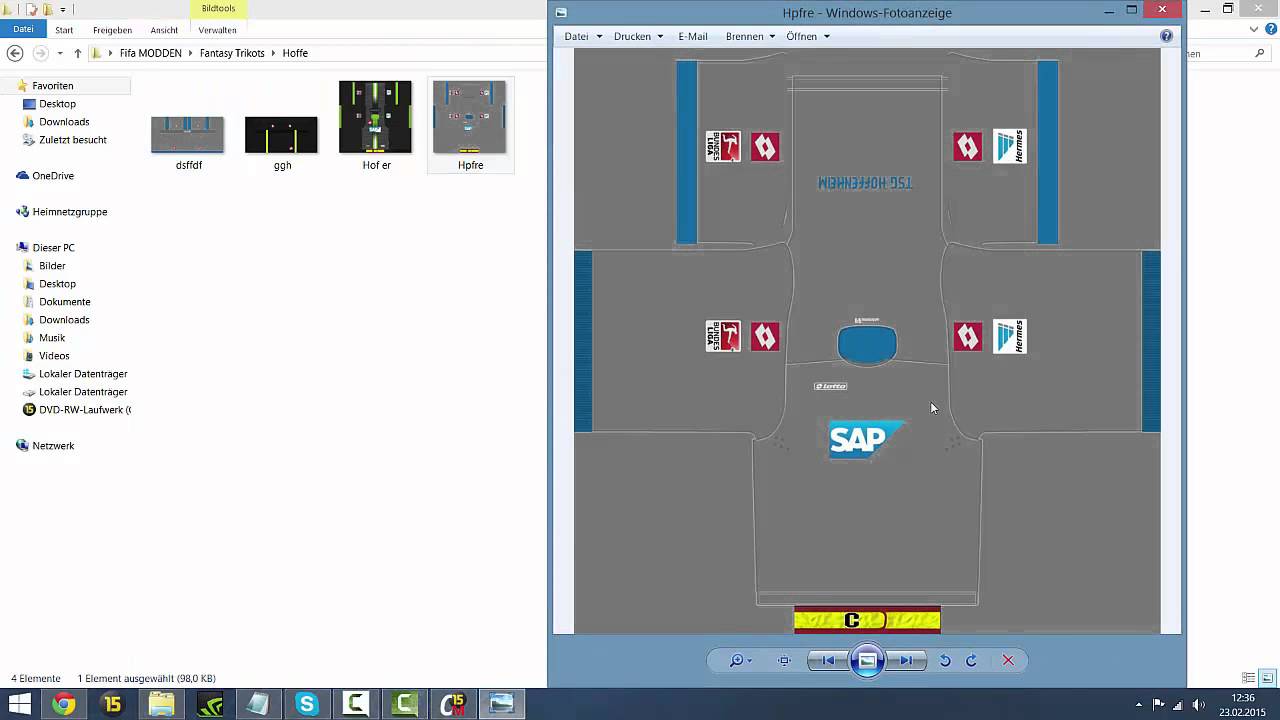Screen dimensions: 1280x720
Task: Open the Musik folder
Action: tap(51, 338)
